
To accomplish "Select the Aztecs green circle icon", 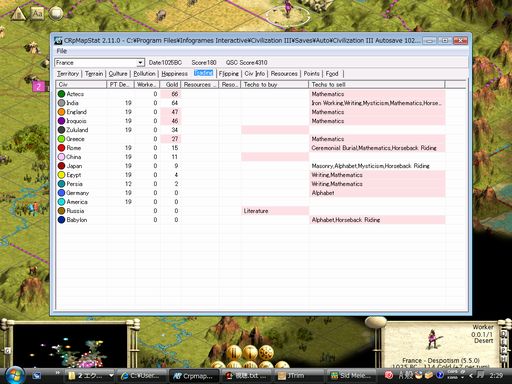I will pos(61,94).
